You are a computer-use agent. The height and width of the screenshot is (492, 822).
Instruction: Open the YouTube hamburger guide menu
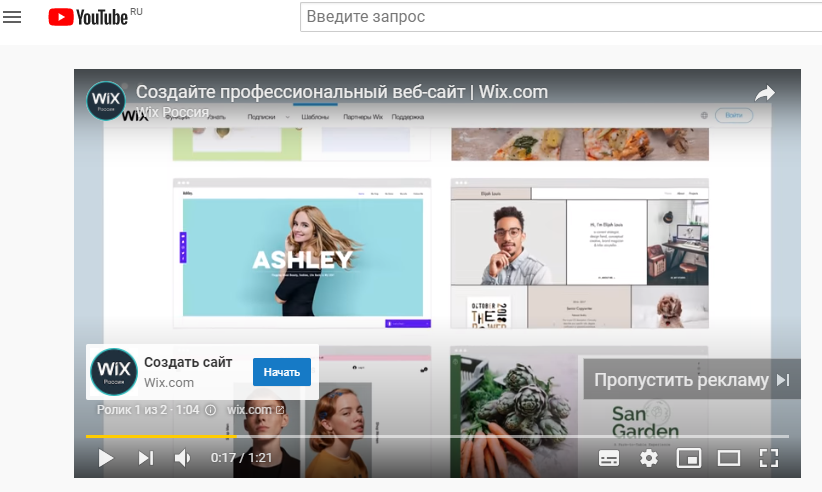[12, 17]
